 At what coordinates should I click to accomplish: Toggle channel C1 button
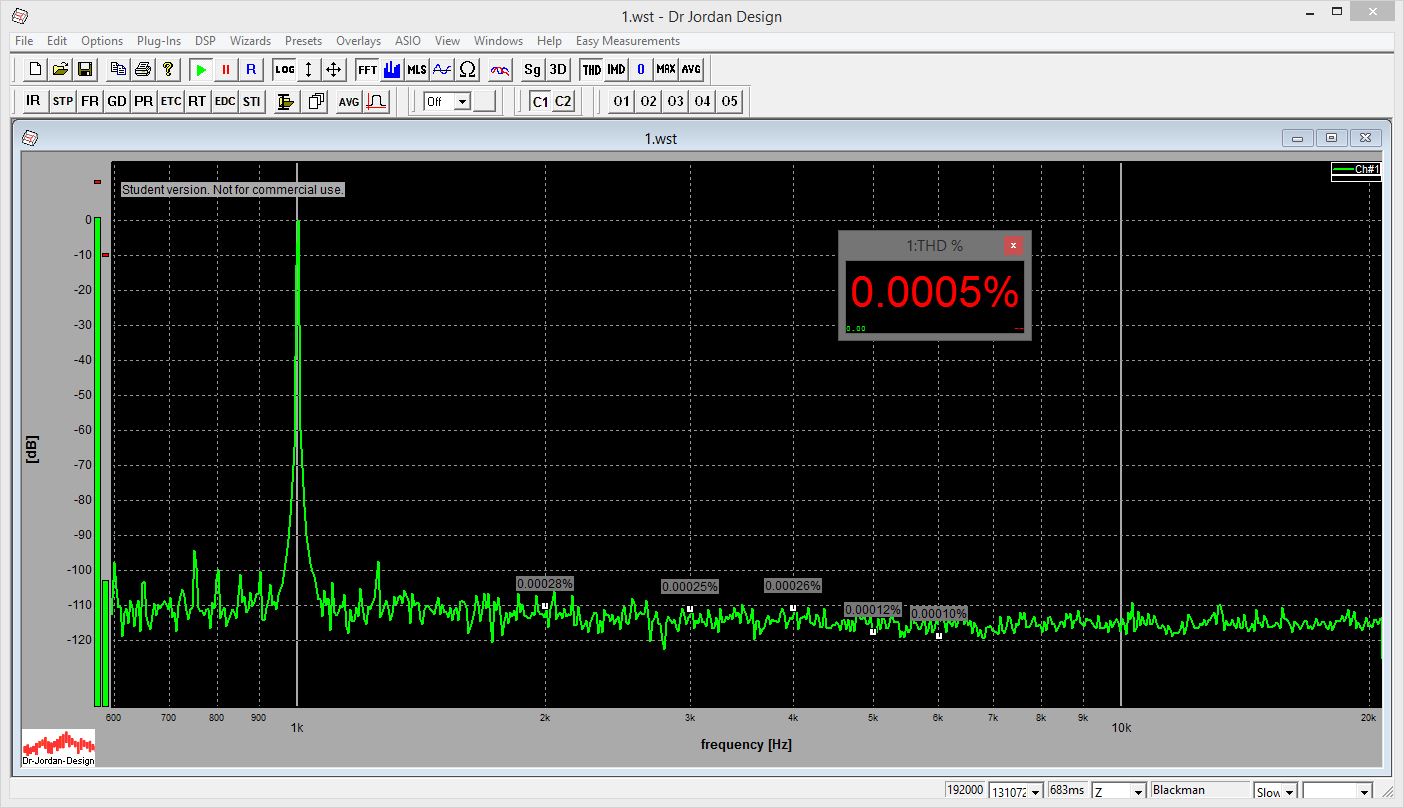[x=540, y=101]
